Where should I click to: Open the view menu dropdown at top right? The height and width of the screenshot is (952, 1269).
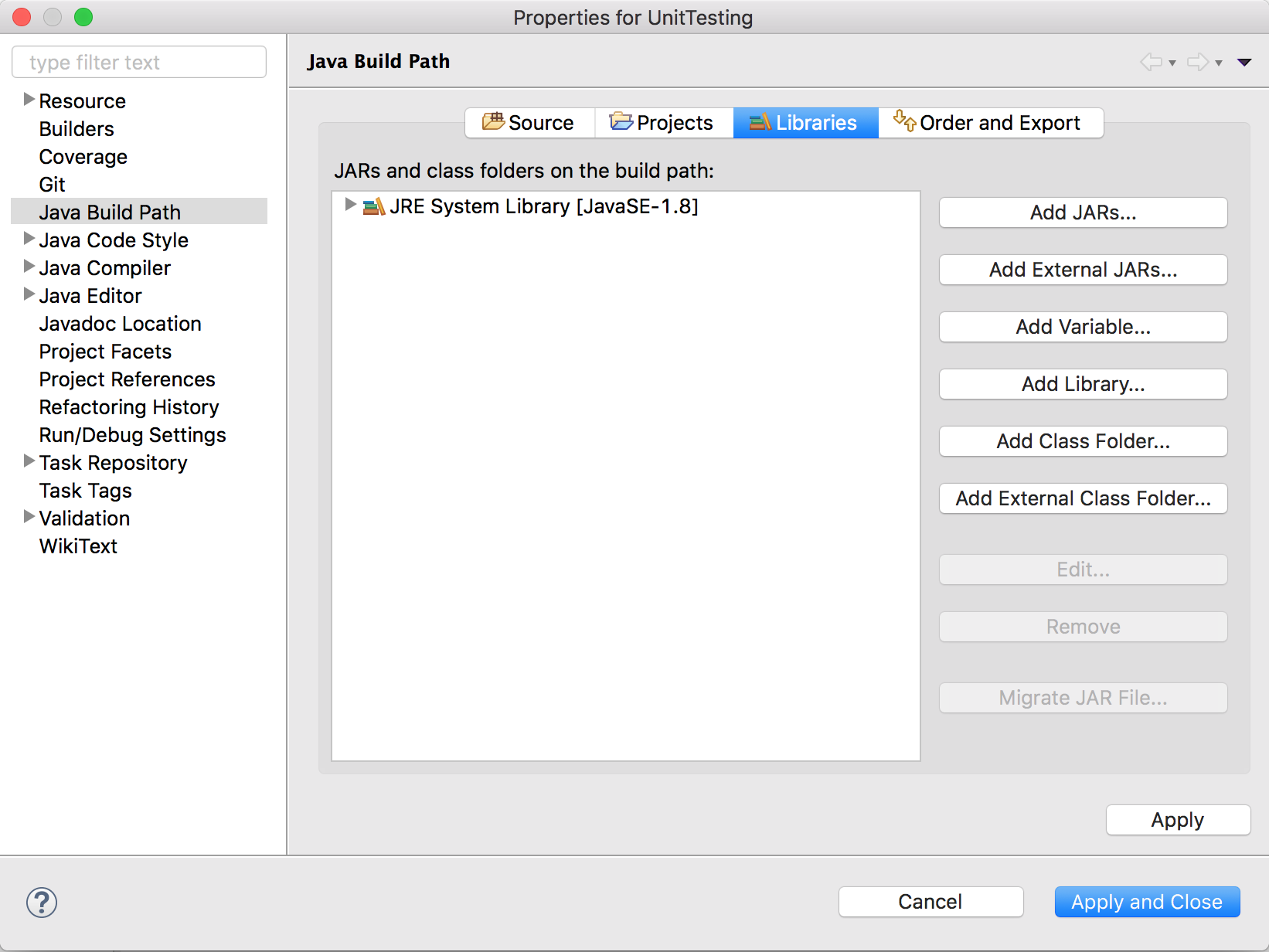pyautogui.click(x=1245, y=62)
